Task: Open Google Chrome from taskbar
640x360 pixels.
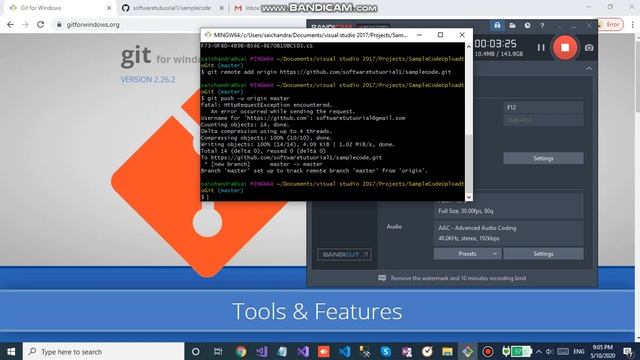Action: pyautogui.click(x=241, y=351)
